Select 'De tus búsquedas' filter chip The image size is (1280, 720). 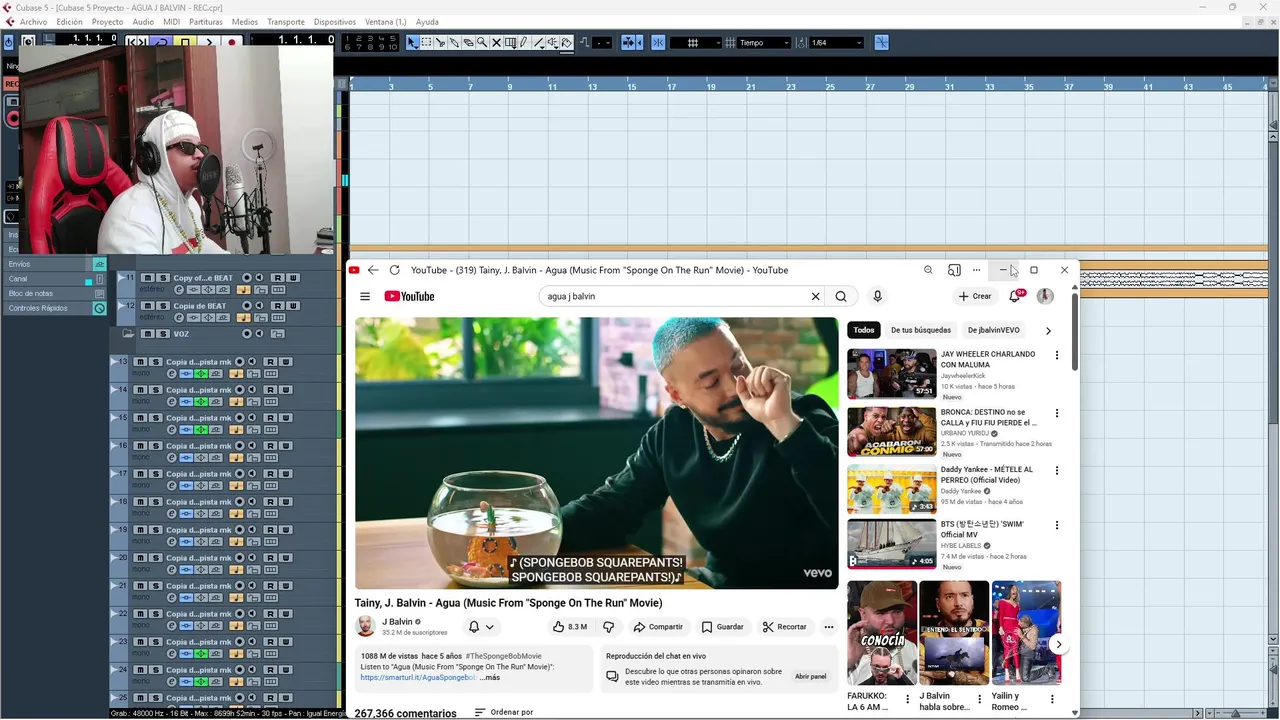point(921,330)
